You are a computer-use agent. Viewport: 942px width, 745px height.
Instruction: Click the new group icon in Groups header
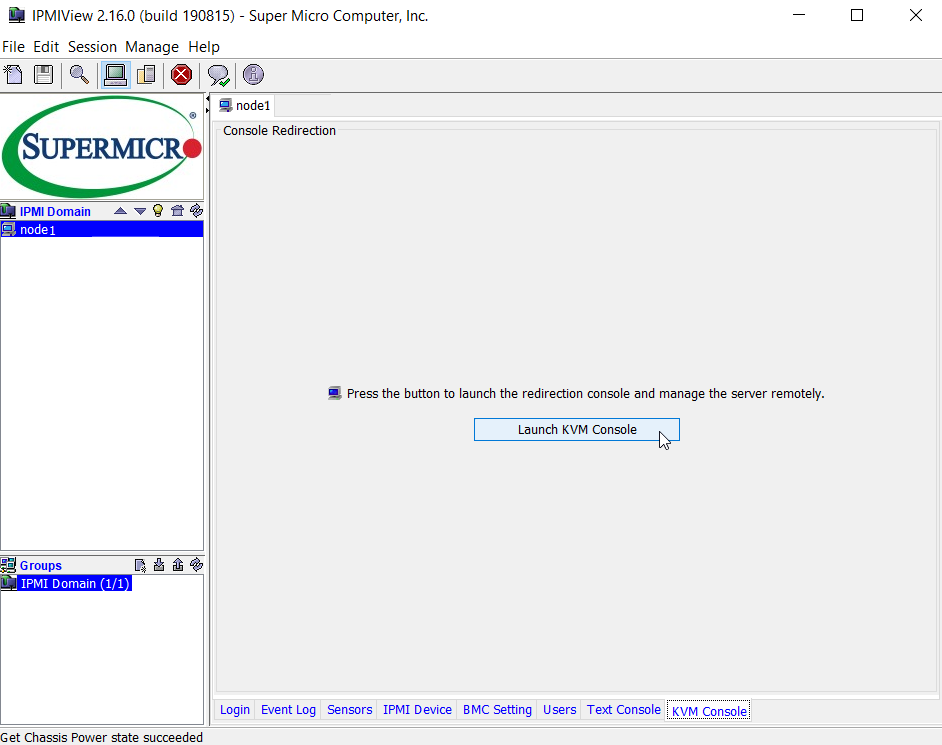[x=140, y=565]
